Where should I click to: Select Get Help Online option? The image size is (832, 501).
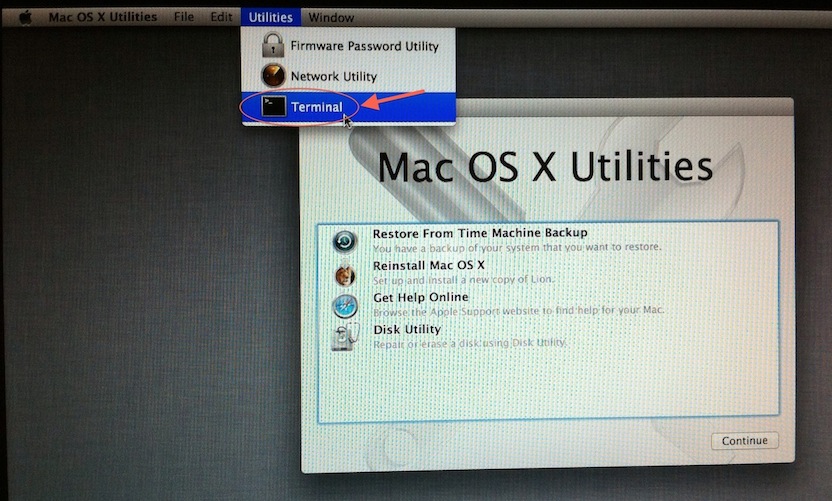(421, 297)
